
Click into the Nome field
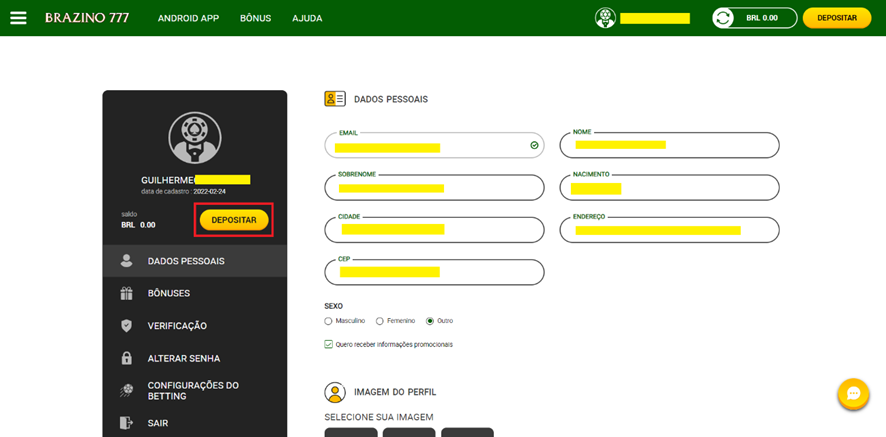point(670,145)
